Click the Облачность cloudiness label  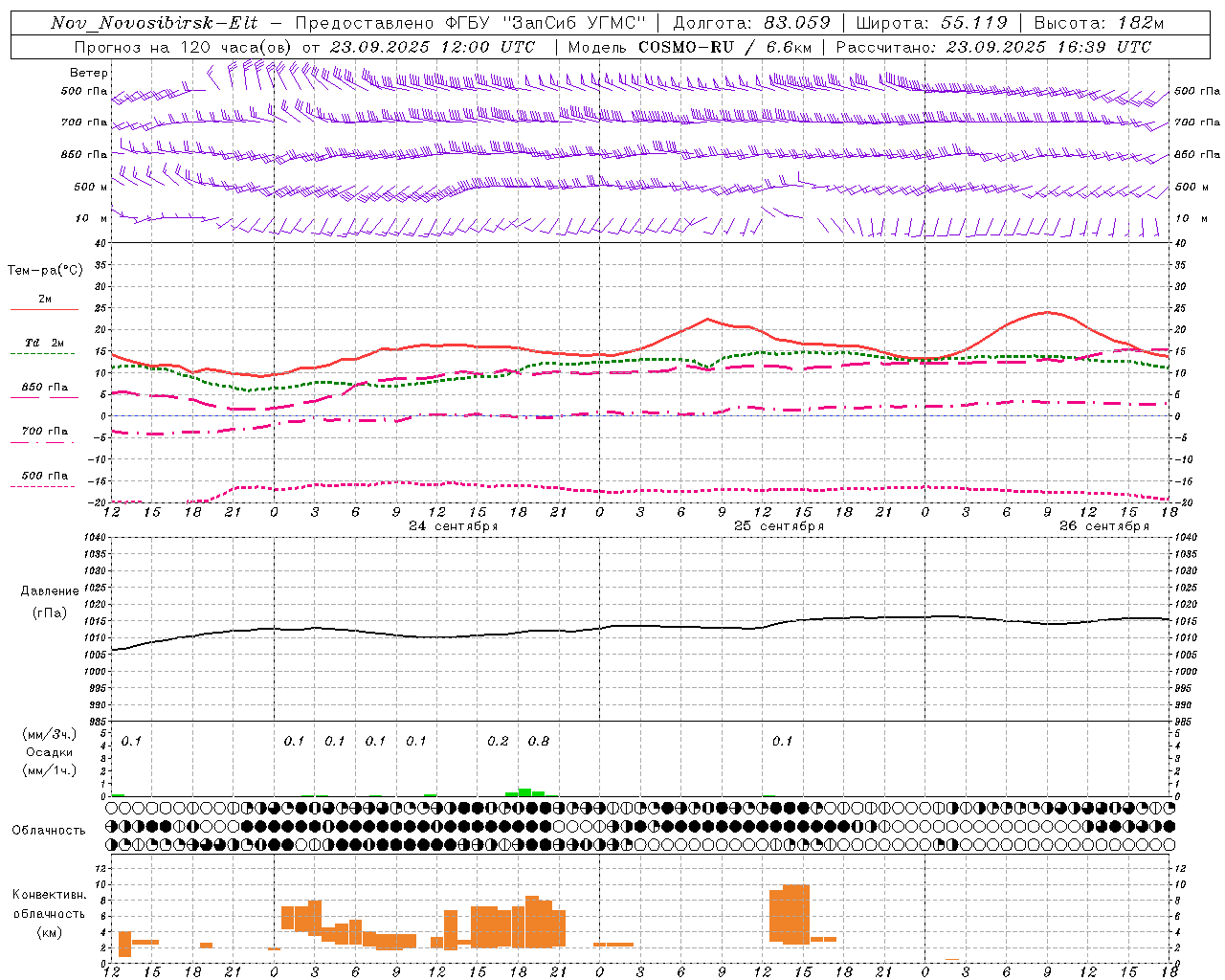49,830
